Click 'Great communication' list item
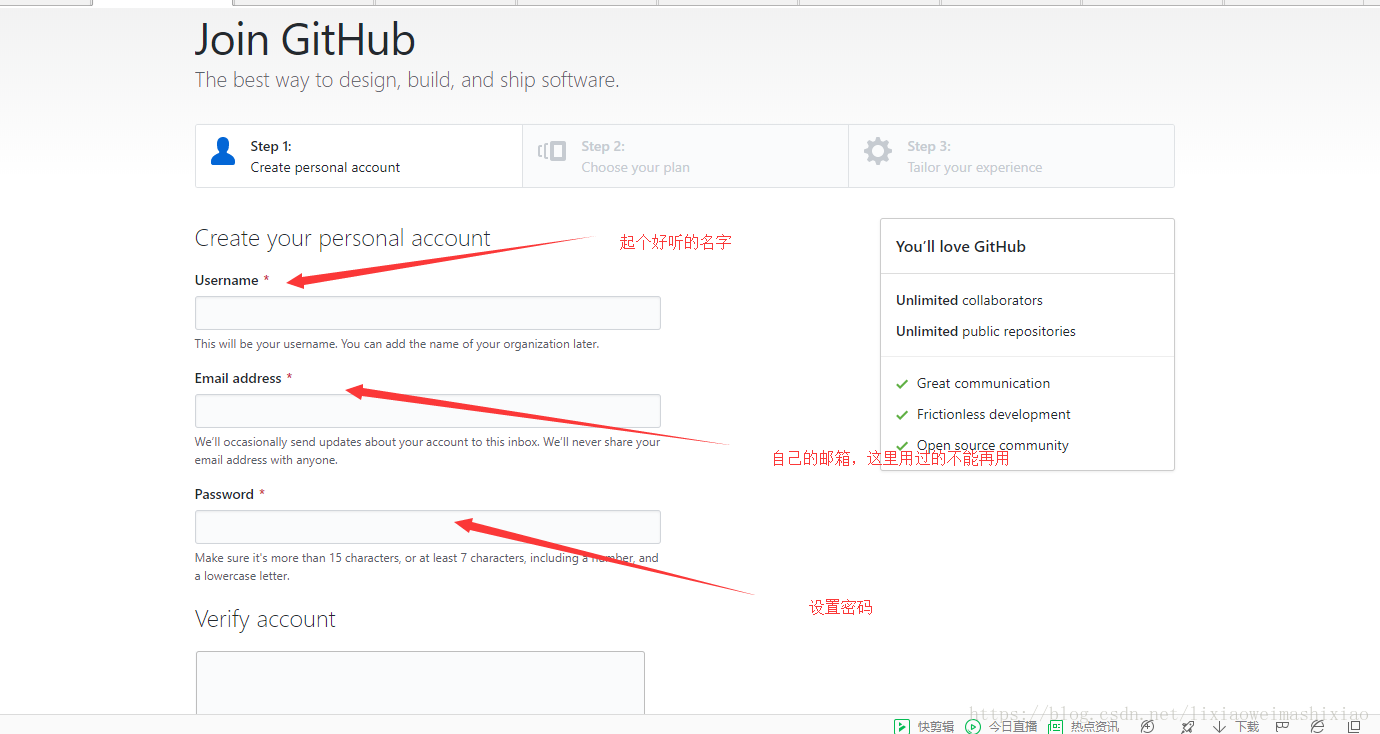The image size is (1380, 734). (983, 383)
